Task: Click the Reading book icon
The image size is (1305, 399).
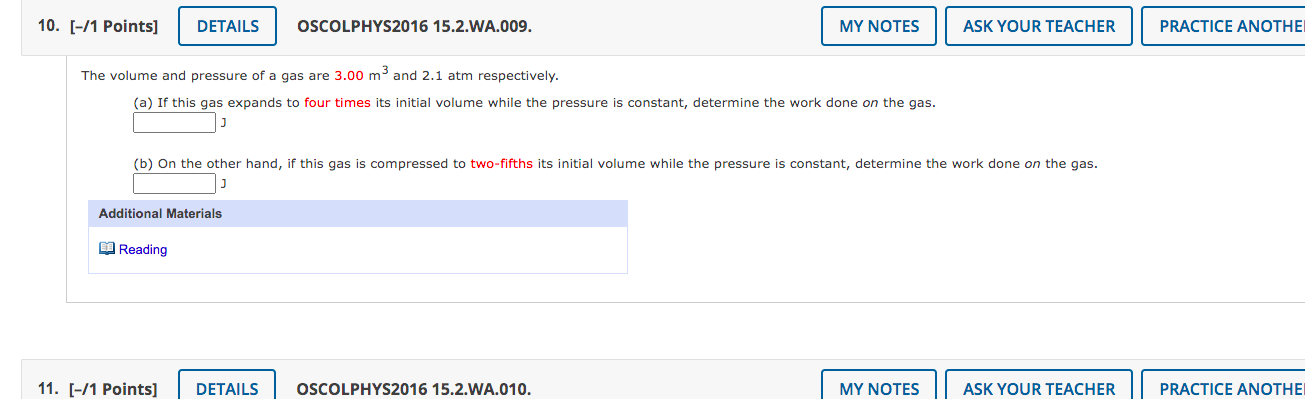Action: coord(107,249)
